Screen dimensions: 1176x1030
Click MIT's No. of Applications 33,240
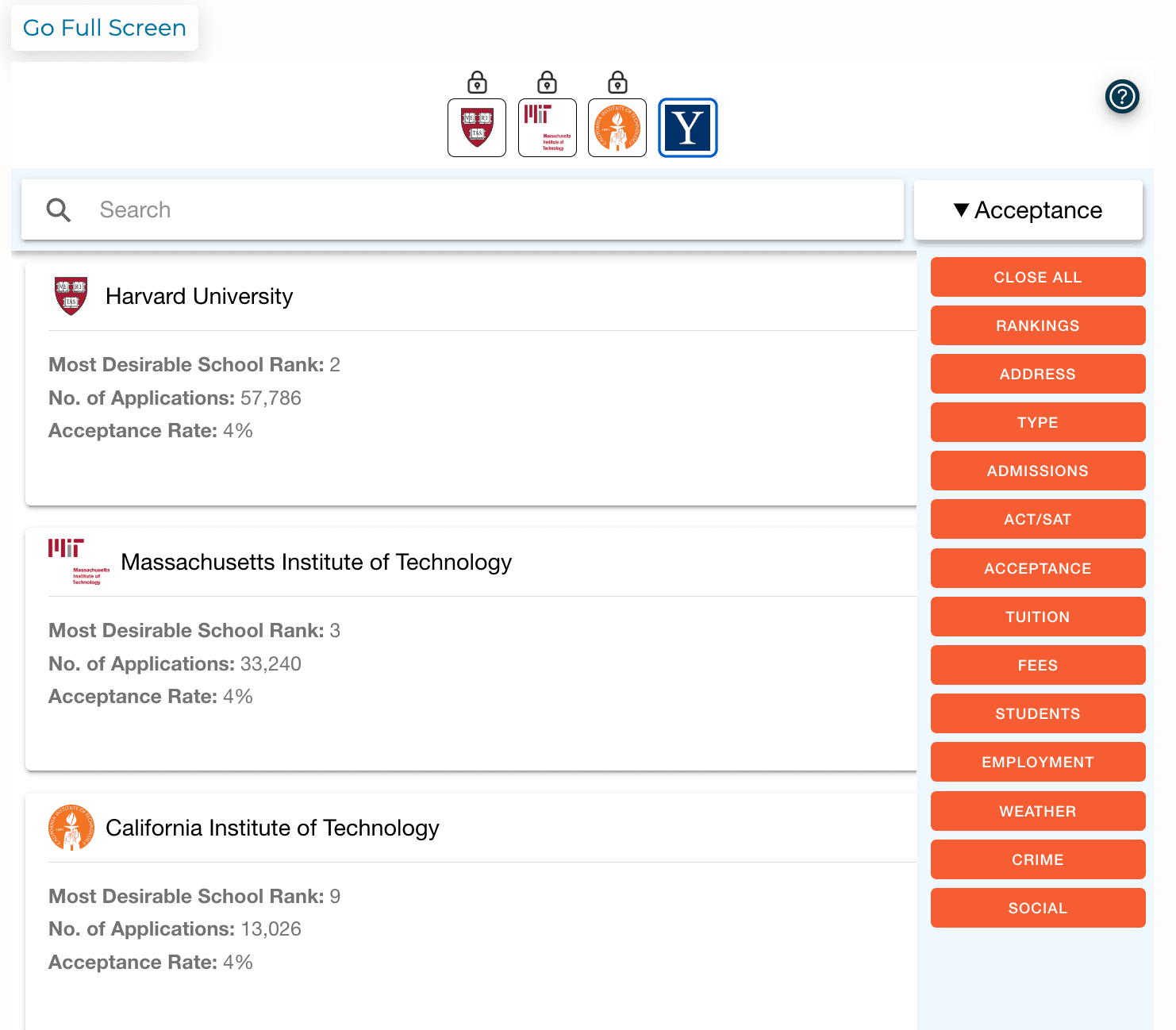pos(175,663)
